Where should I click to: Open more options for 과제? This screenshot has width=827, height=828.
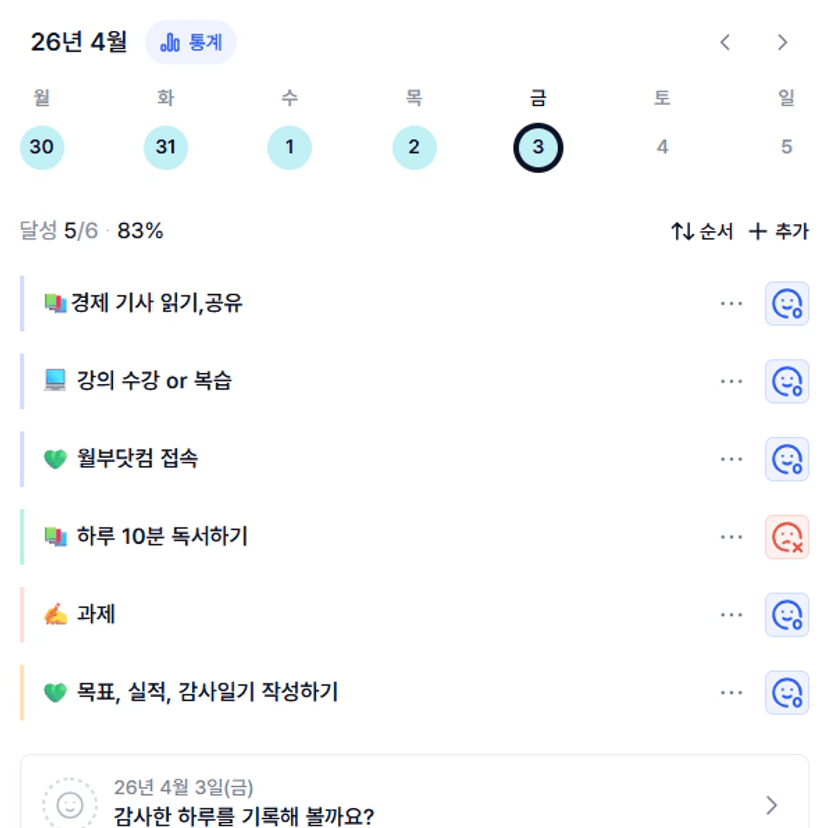[732, 615]
